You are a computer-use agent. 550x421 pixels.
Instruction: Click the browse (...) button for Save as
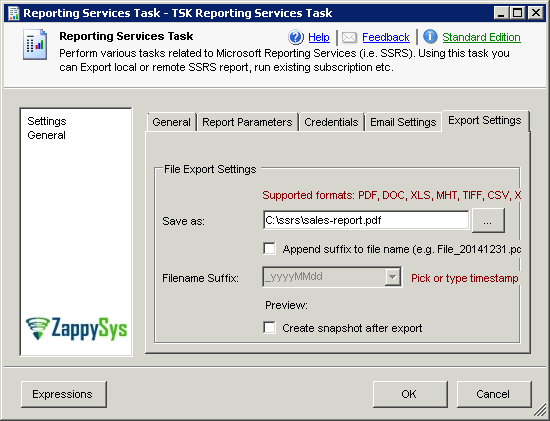[x=488, y=220]
